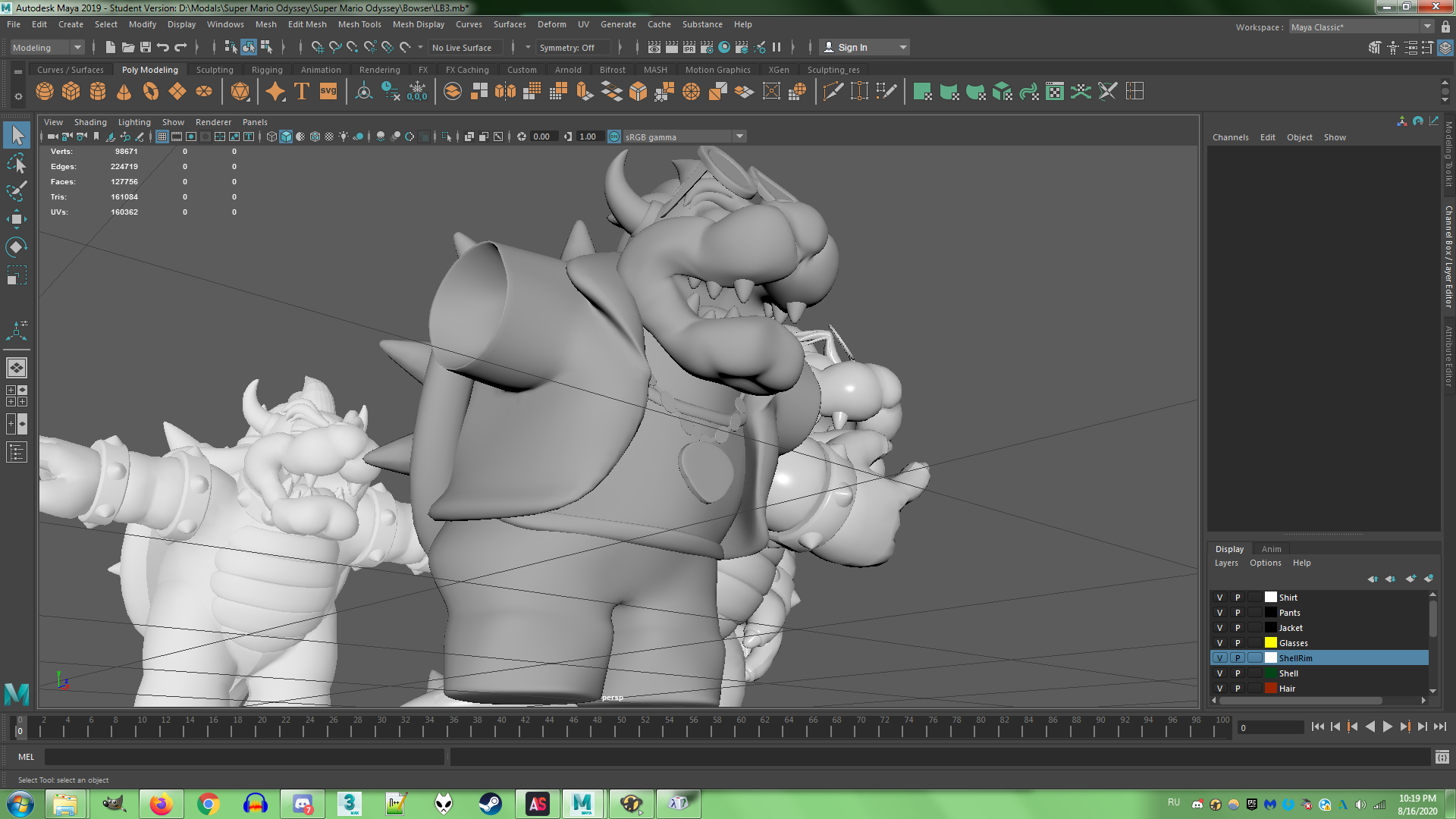Open the Deform menu

pos(552,24)
